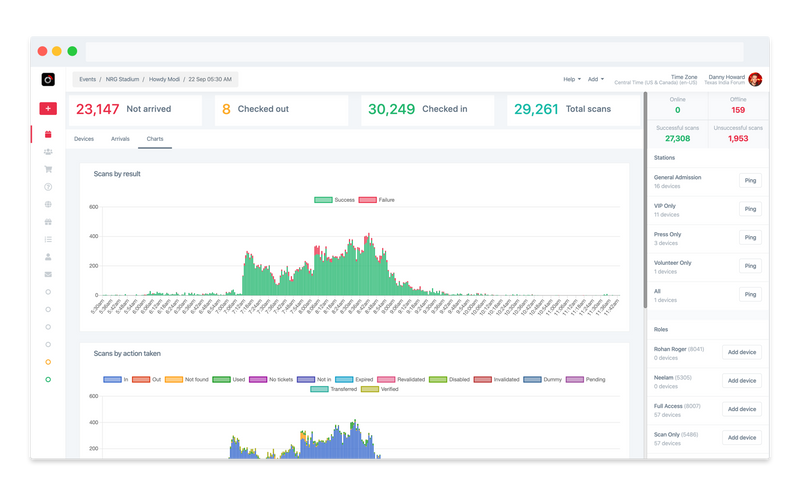This screenshot has height=494, width=800.
Task: Open the gift box icon in sidebar
Action: (48, 221)
